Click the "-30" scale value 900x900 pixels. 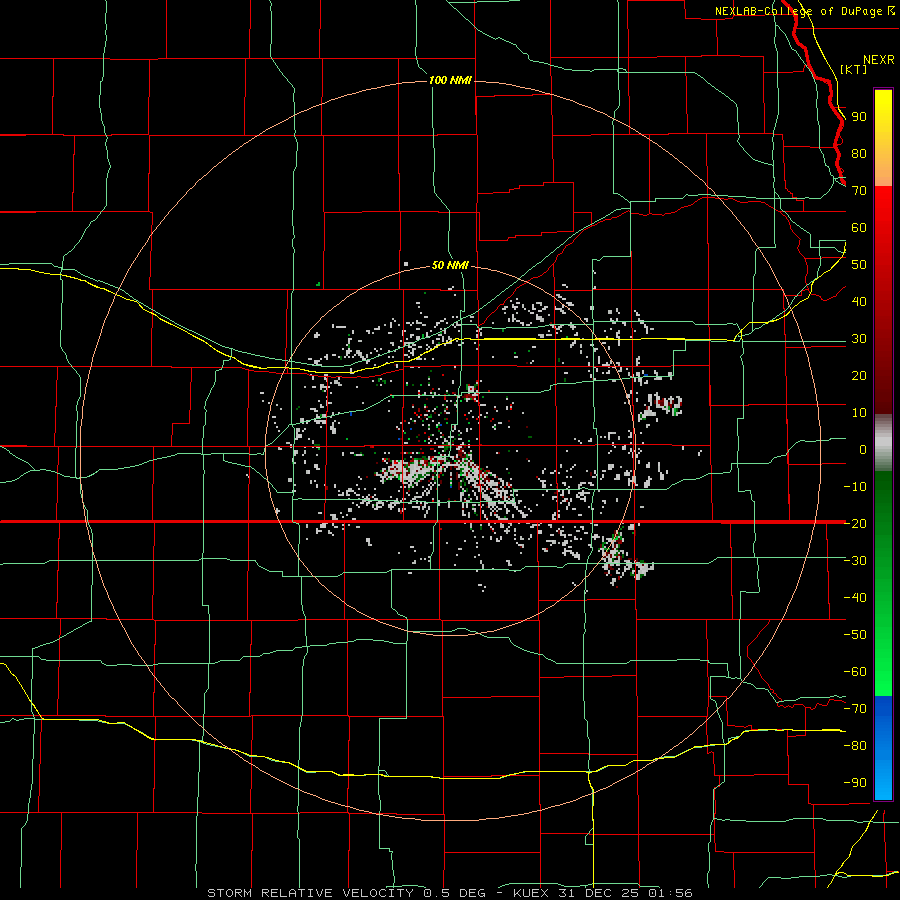[x=855, y=560]
